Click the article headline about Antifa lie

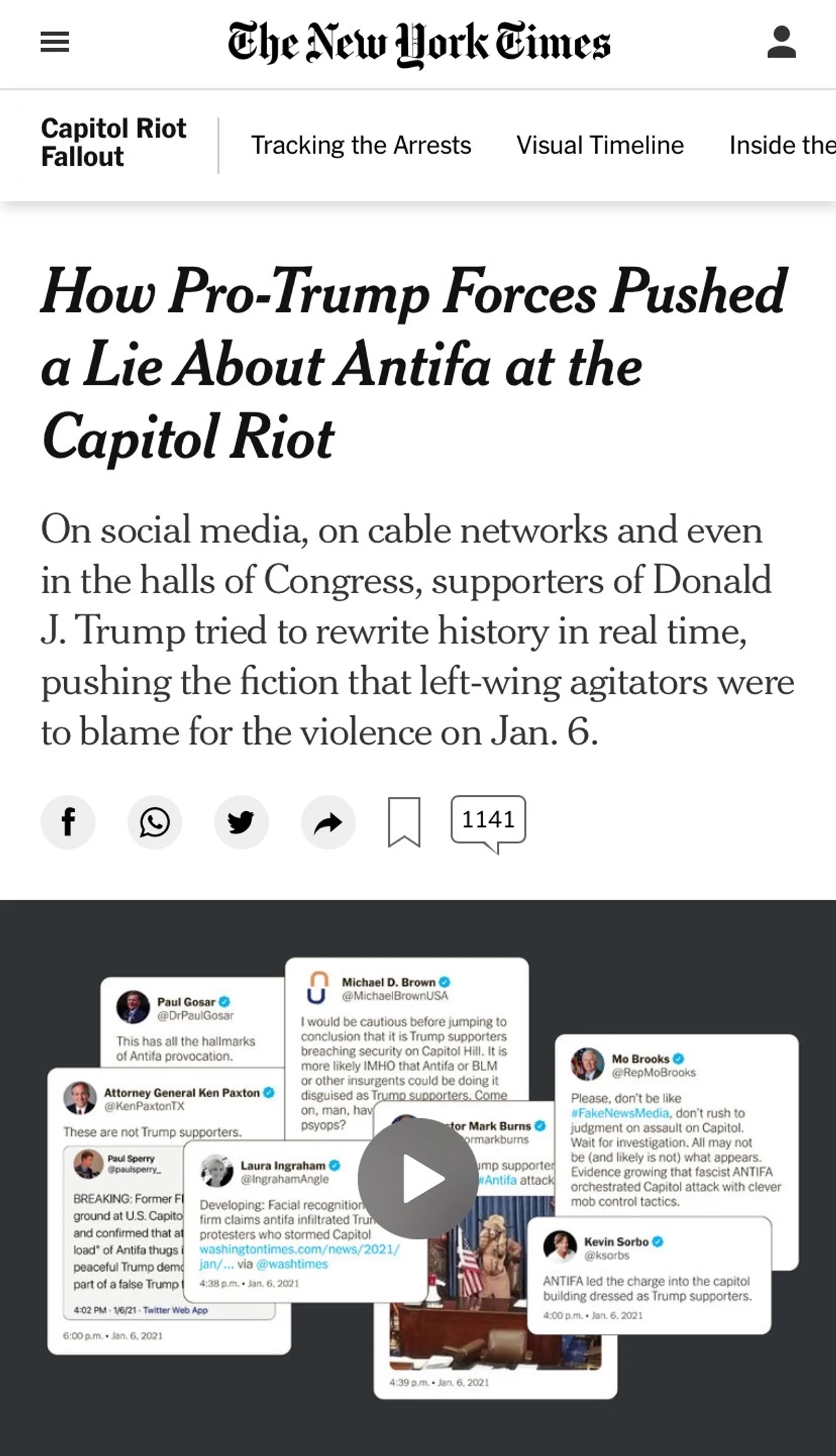click(414, 363)
